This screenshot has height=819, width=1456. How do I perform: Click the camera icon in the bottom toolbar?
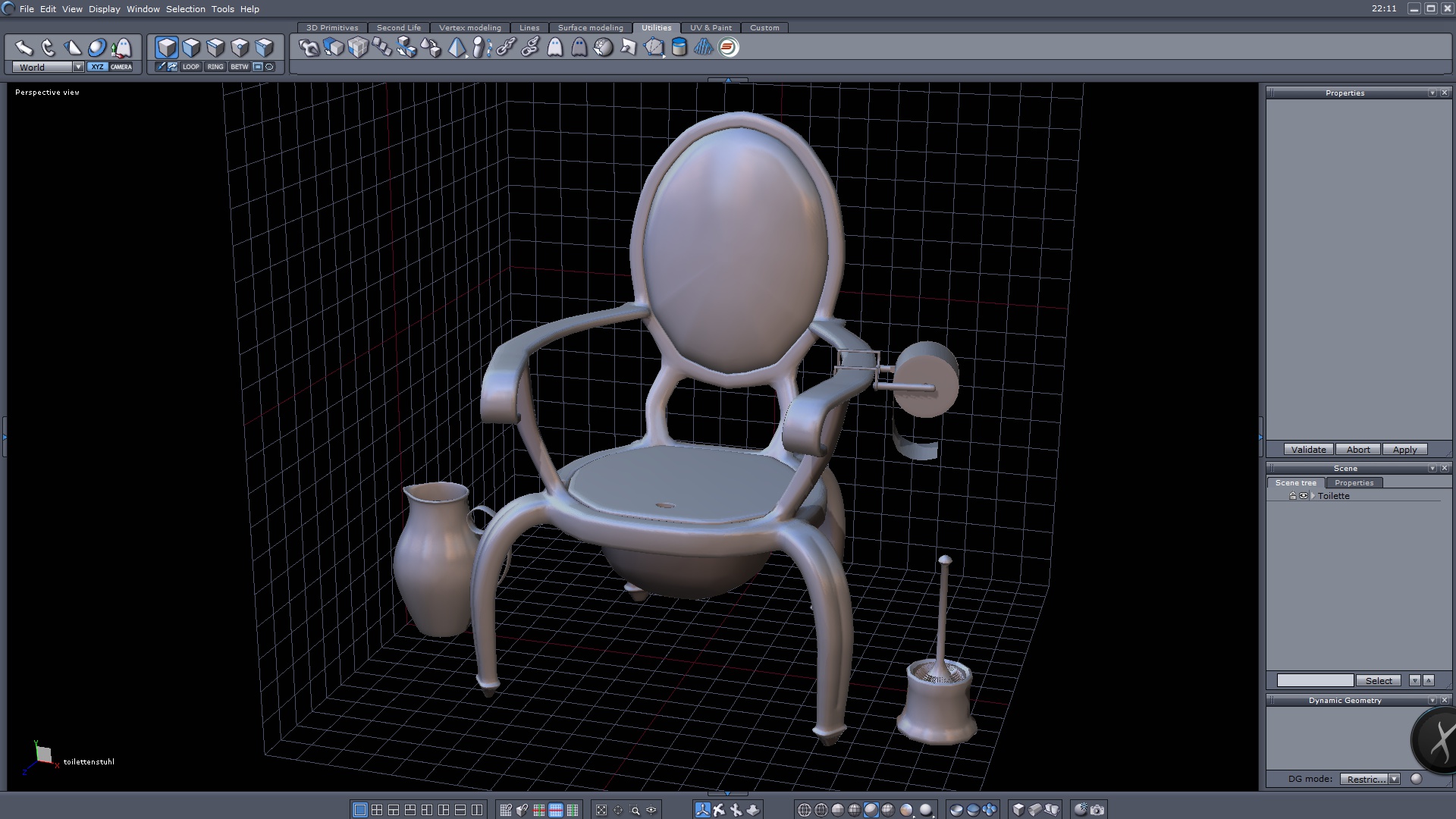pos(1097,810)
